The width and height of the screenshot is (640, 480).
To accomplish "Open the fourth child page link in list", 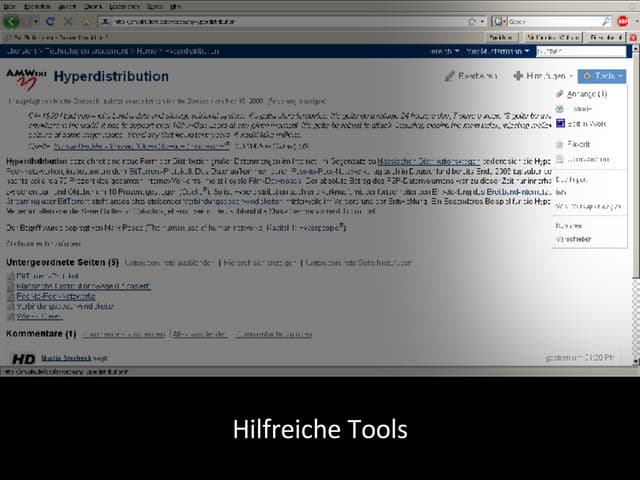I will 66,307.
